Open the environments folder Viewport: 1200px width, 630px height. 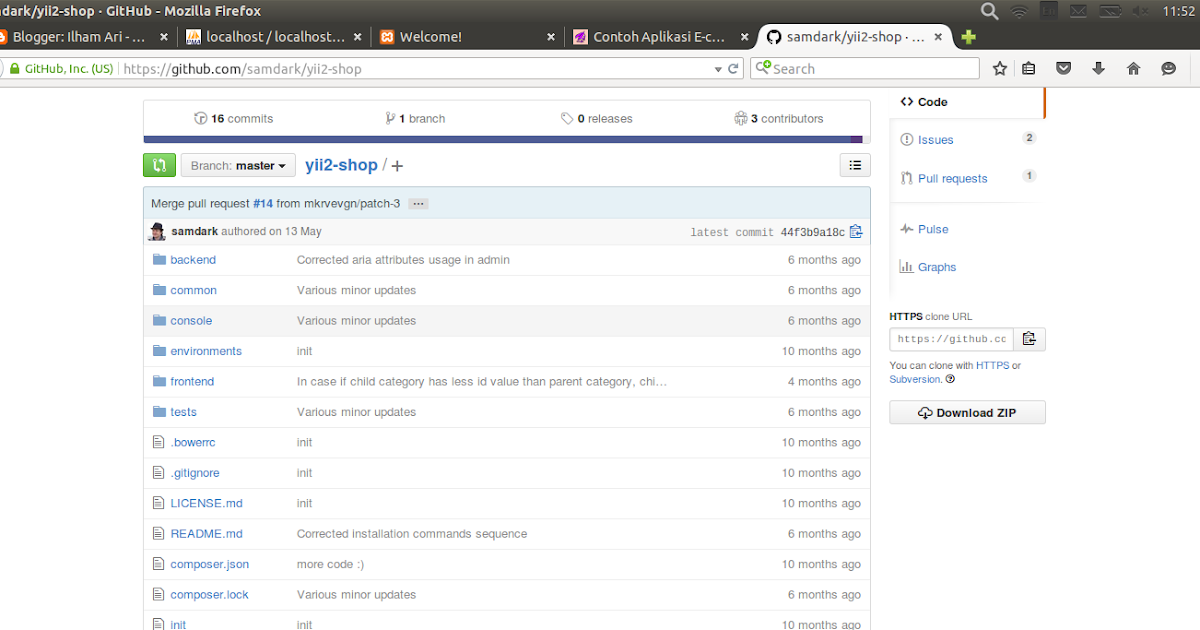206,351
